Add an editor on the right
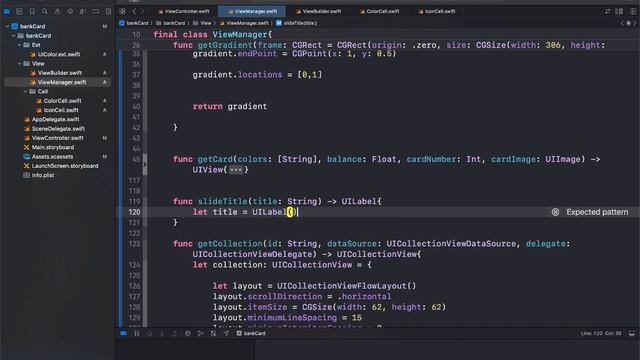This screenshot has width=640, height=360. (633, 11)
